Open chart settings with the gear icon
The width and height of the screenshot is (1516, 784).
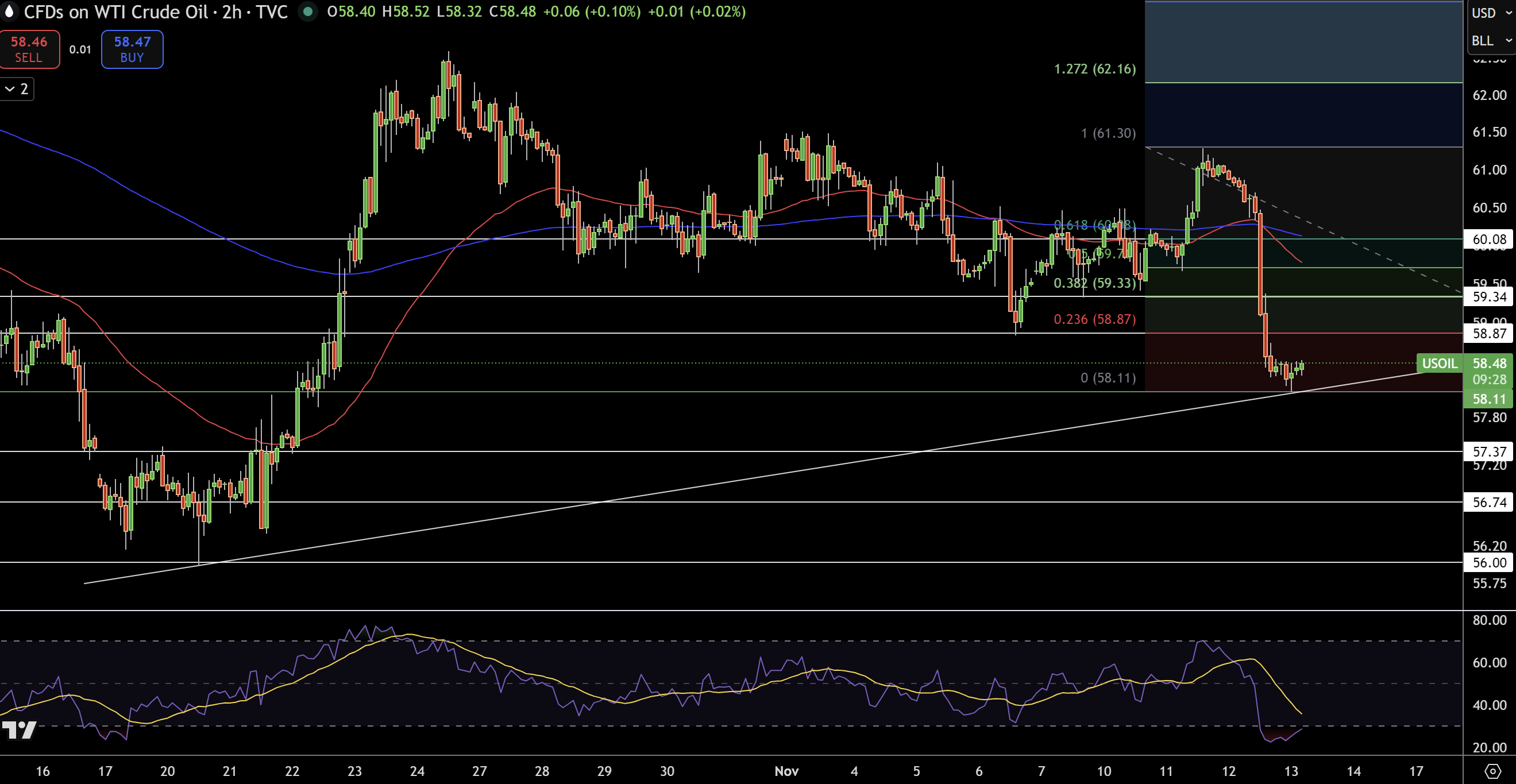coord(1493,770)
